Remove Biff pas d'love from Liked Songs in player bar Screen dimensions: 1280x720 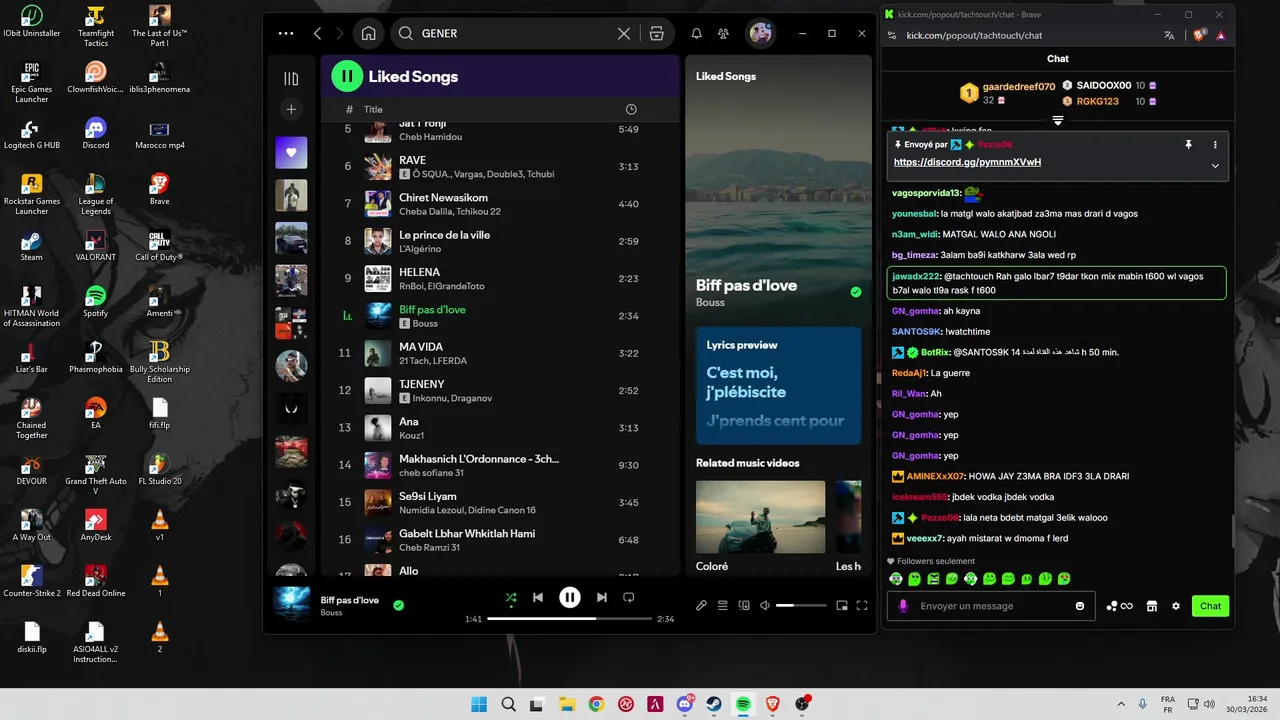[398, 605]
